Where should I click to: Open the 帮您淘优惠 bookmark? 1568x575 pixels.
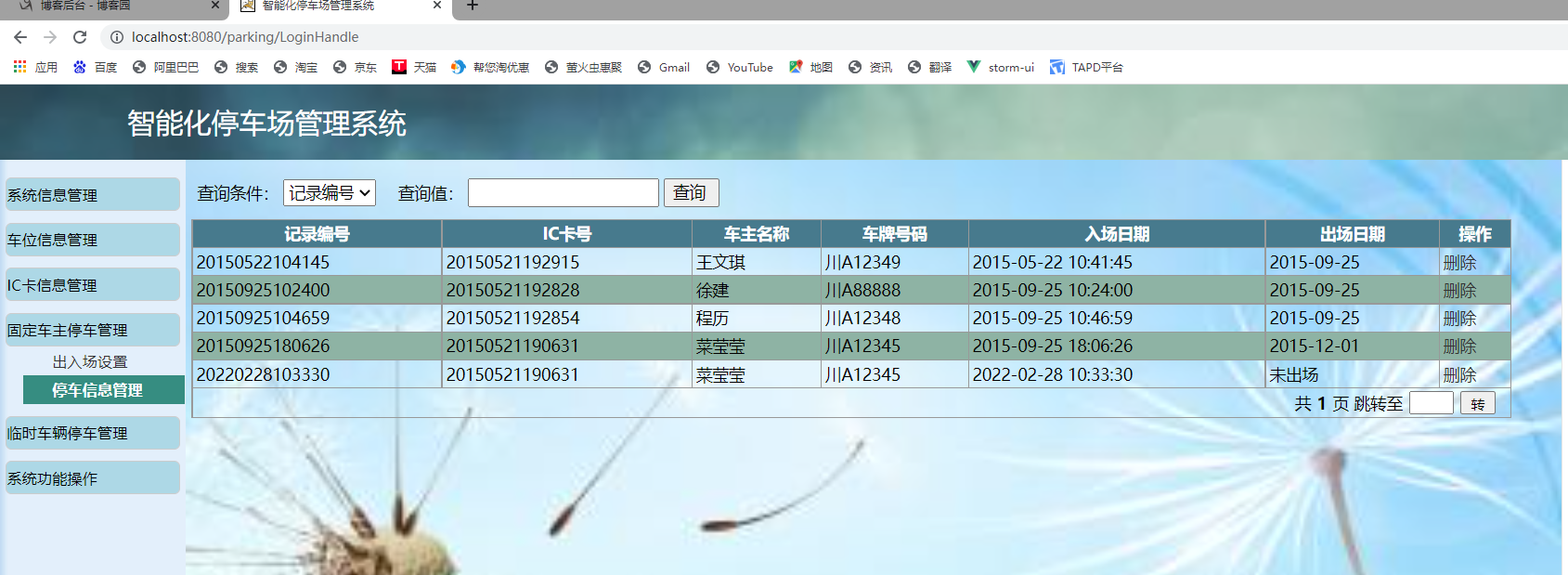pos(490,67)
